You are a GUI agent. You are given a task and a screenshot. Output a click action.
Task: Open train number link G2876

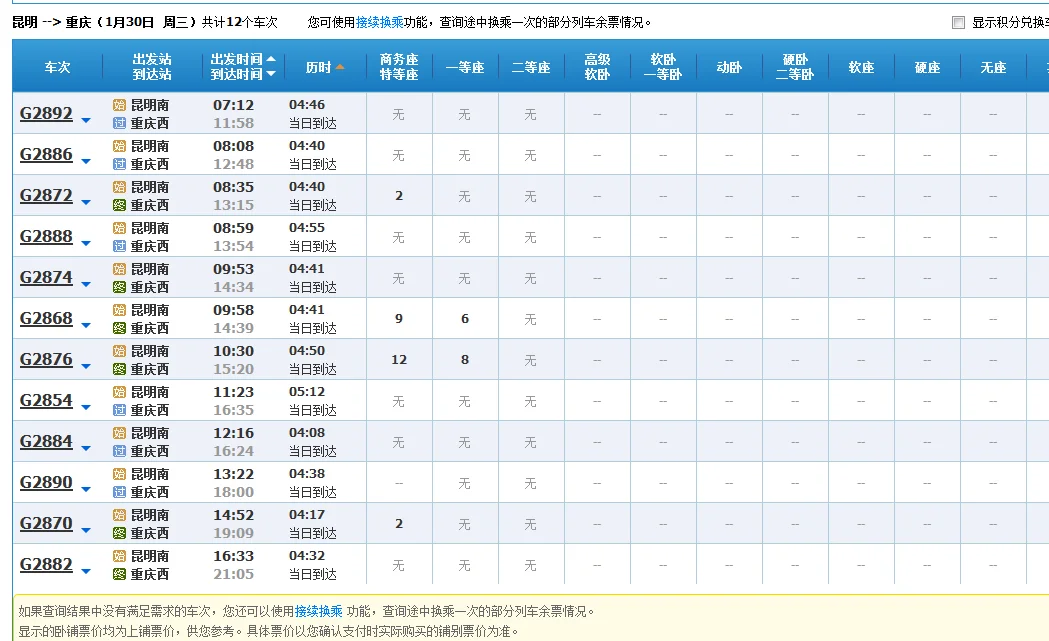point(46,359)
